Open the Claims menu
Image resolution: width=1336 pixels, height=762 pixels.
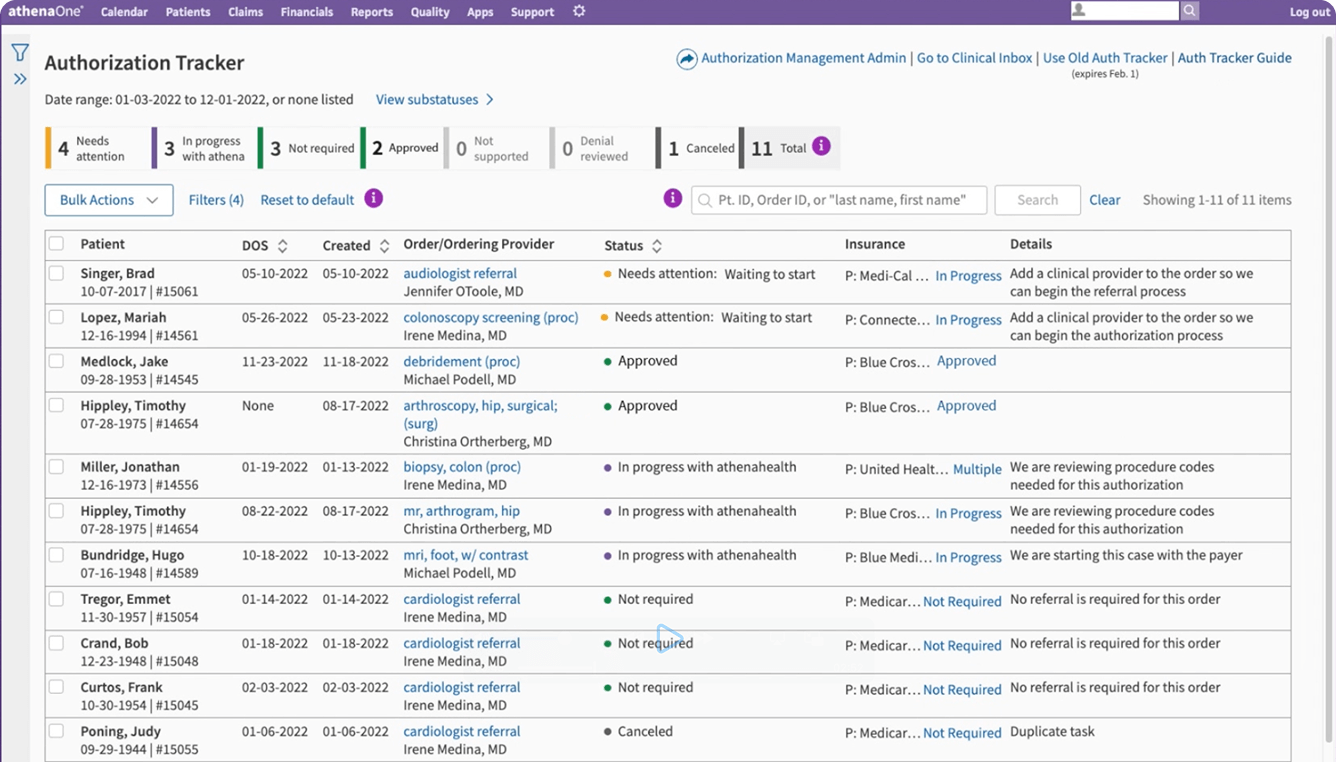click(x=245, y=12)
